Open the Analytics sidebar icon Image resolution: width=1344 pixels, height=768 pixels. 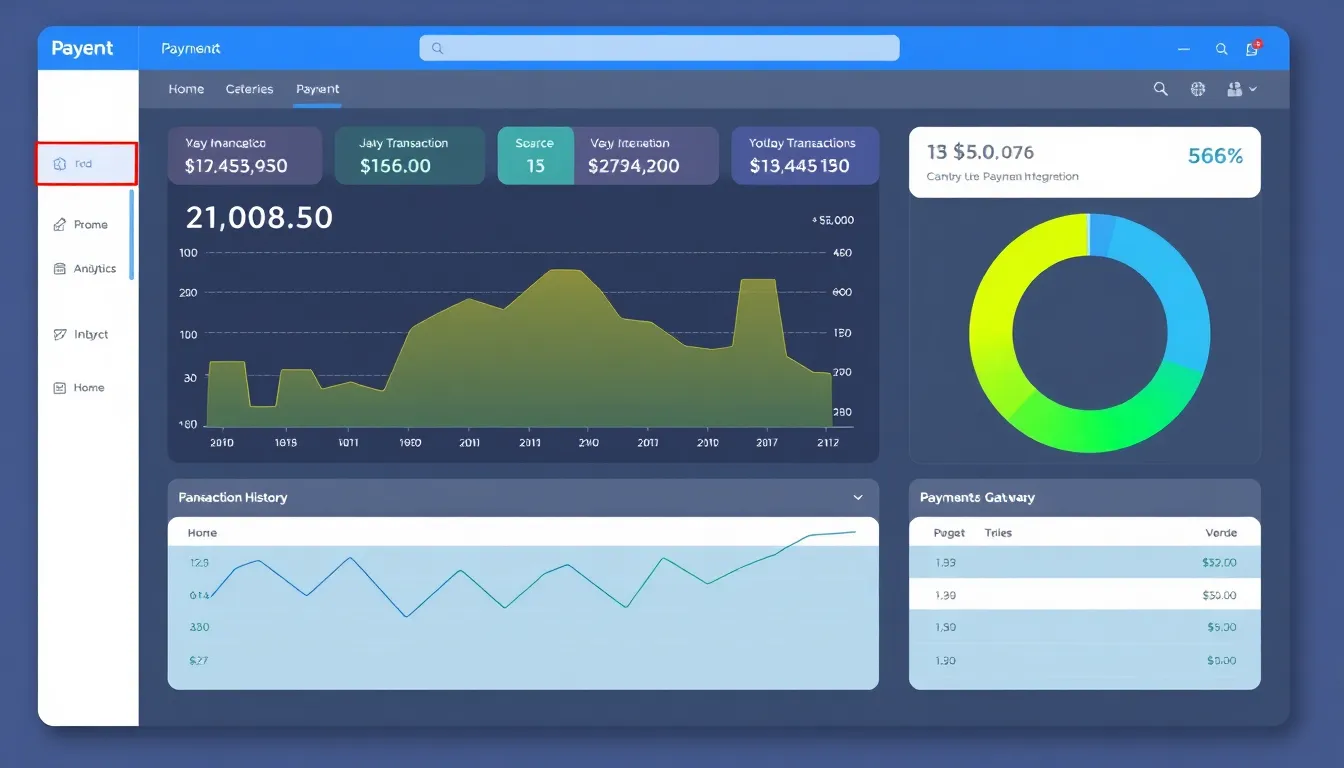click(x=62, y=268)
